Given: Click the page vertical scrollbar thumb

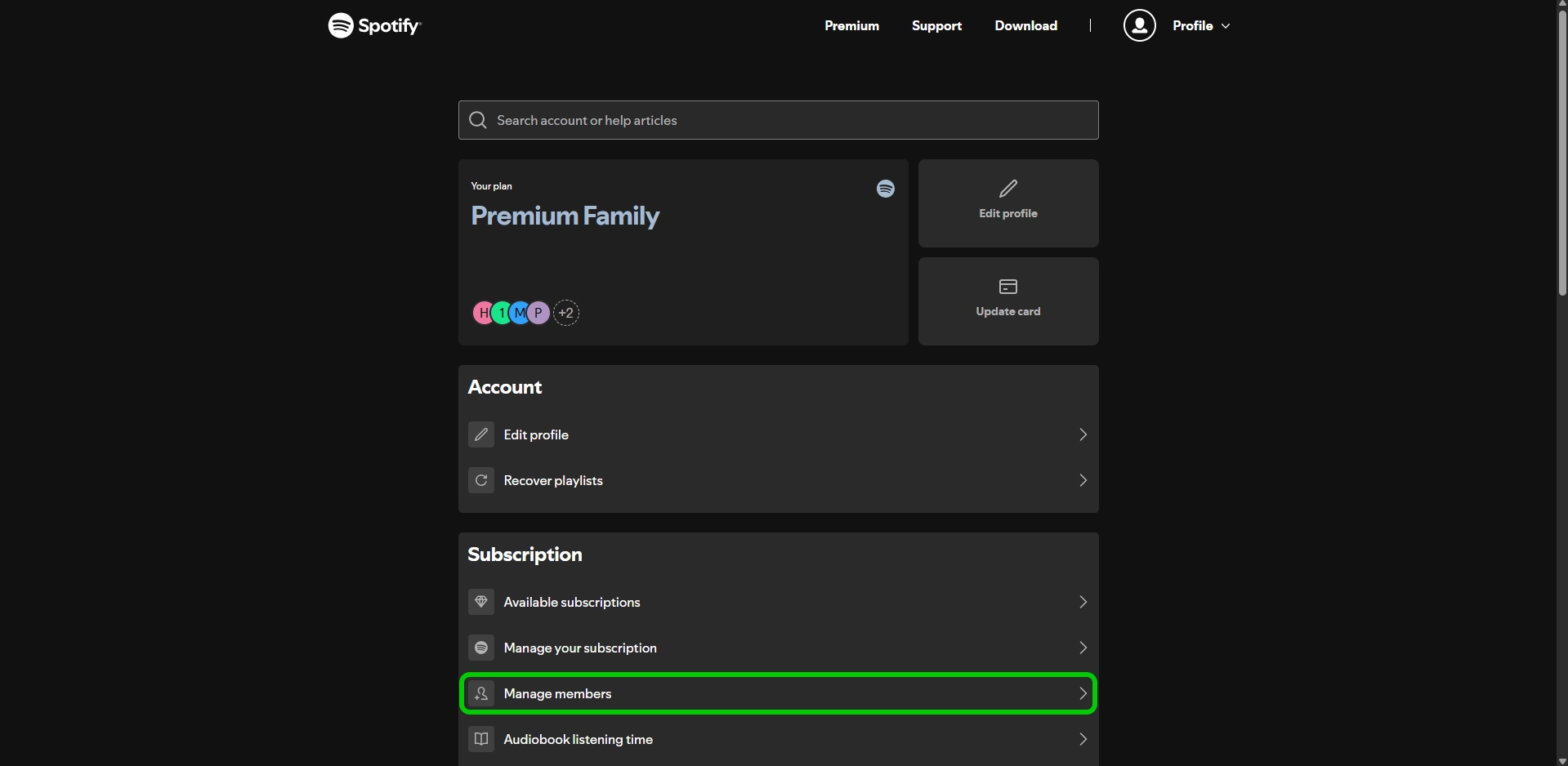Looking at the screenshot, I should coord(1561,154).
